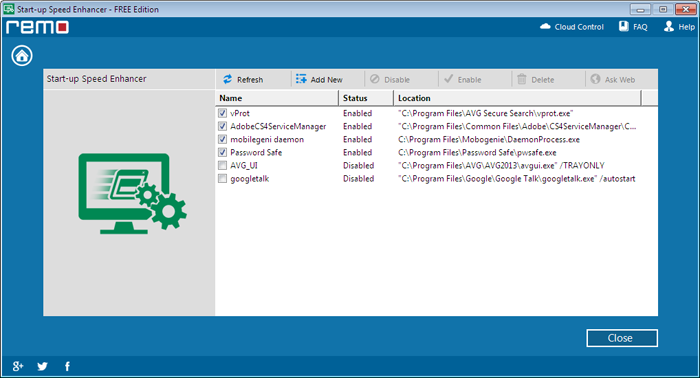Click the Disable toolbar button
This screenshot has width=700, height=378.
coord(390,79)
